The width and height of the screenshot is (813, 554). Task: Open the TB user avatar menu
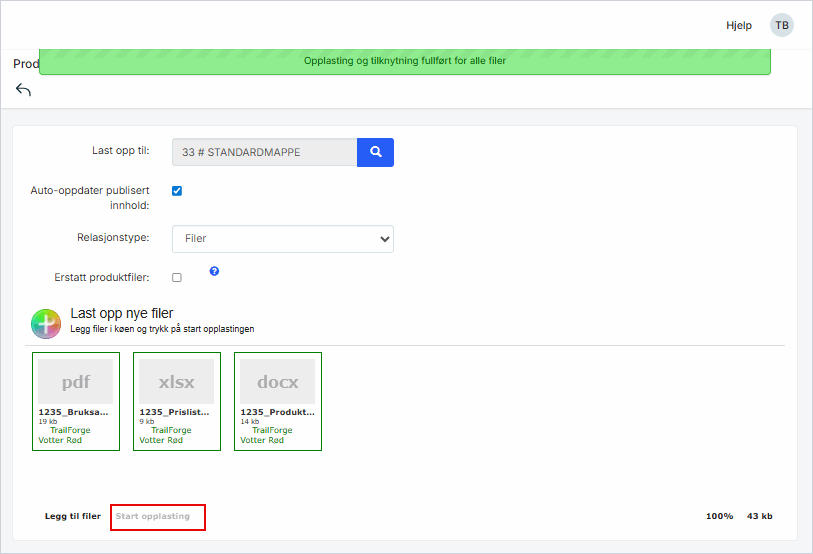coord(781,25)
